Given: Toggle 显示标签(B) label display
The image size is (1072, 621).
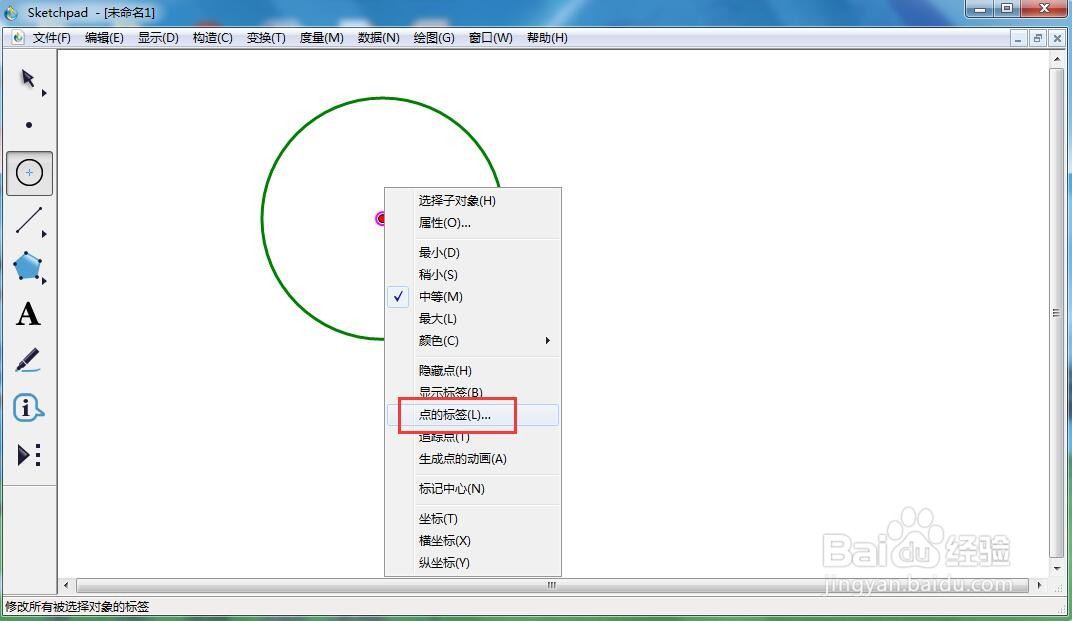Looking at the screenshot, I should (x=473, y=392).
